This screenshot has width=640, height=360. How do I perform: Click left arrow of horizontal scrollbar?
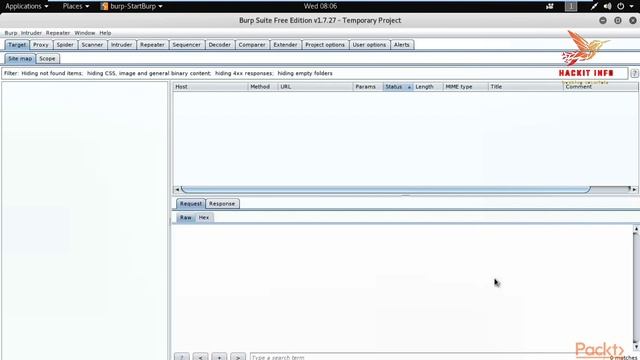point(177,189)
